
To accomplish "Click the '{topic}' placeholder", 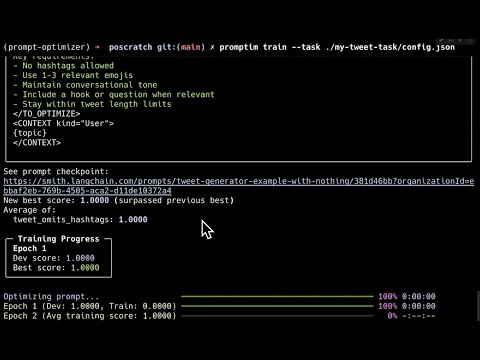I will click(30, 133).
